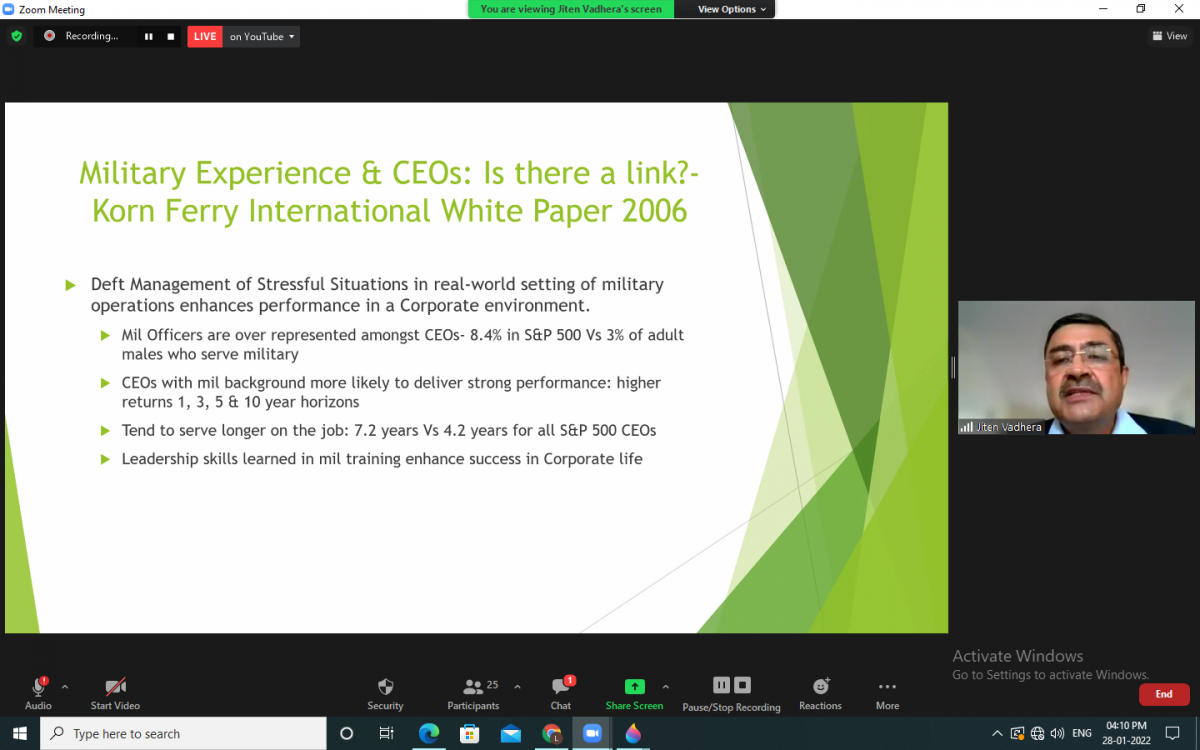Expand share screen options arrow

point(666,687)
